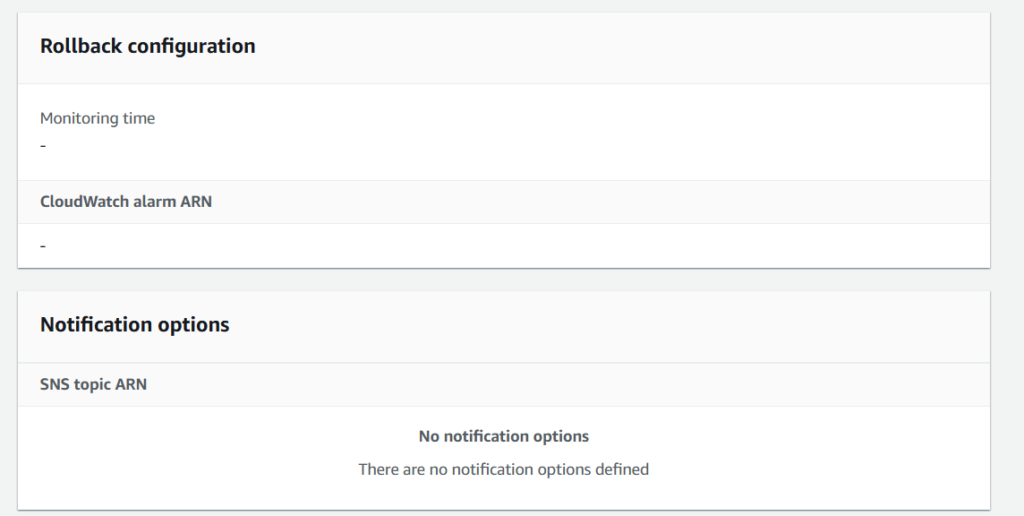Click the word 'ARN' in the CloudWatch alarm header
Screen dimensions: 1024x516
(x=196, y=201)
